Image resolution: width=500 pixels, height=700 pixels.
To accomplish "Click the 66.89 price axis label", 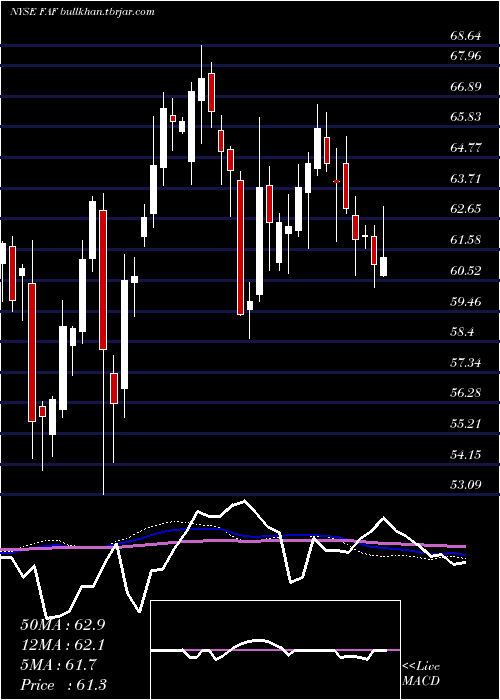I will [466, 87].
